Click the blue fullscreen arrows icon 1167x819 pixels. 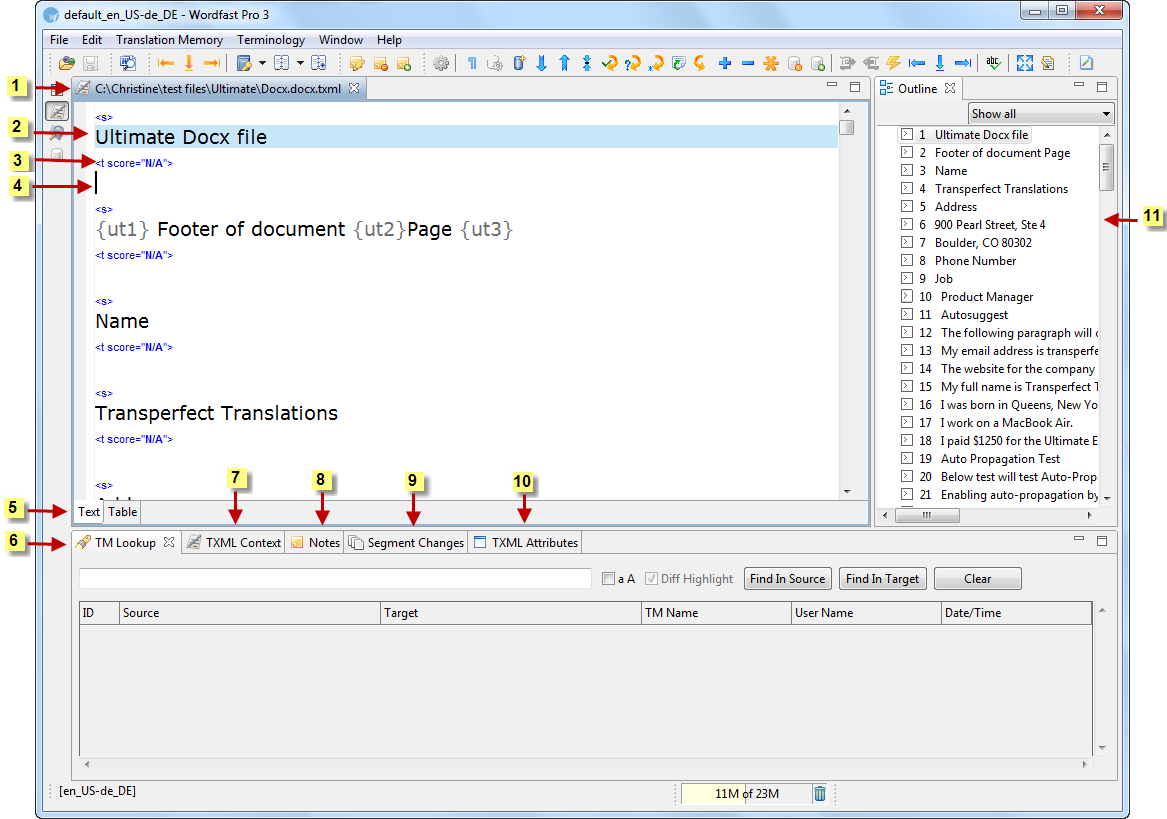(x=1025, y=63)
